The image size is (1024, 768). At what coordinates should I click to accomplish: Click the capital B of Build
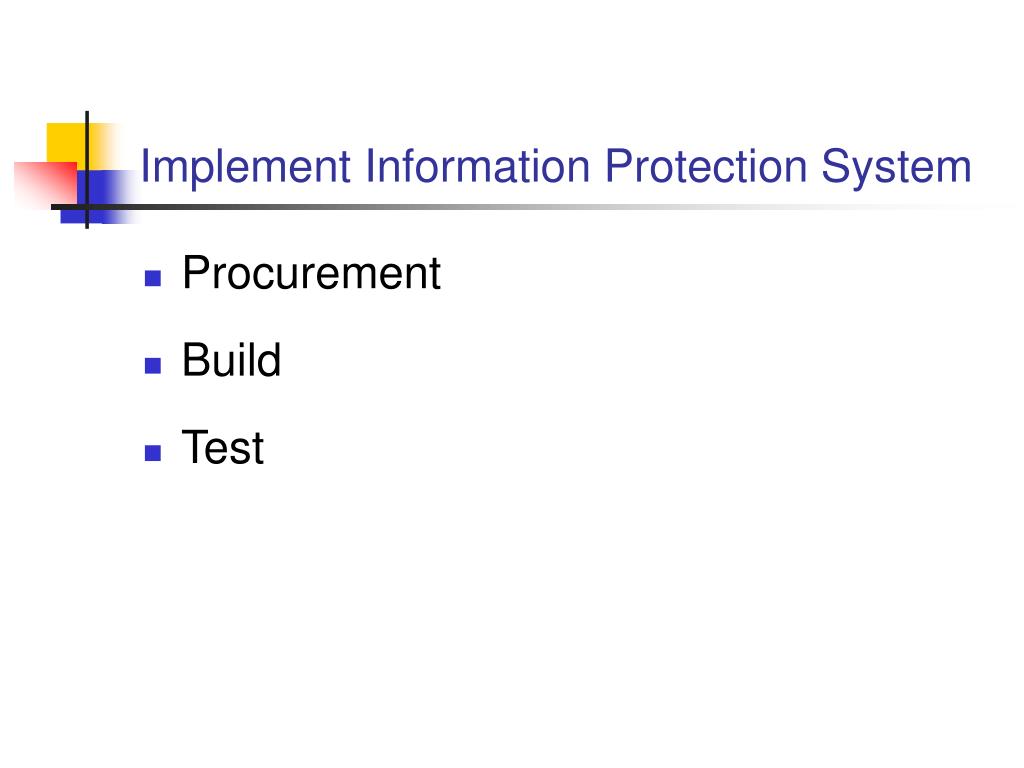(196, 360)
